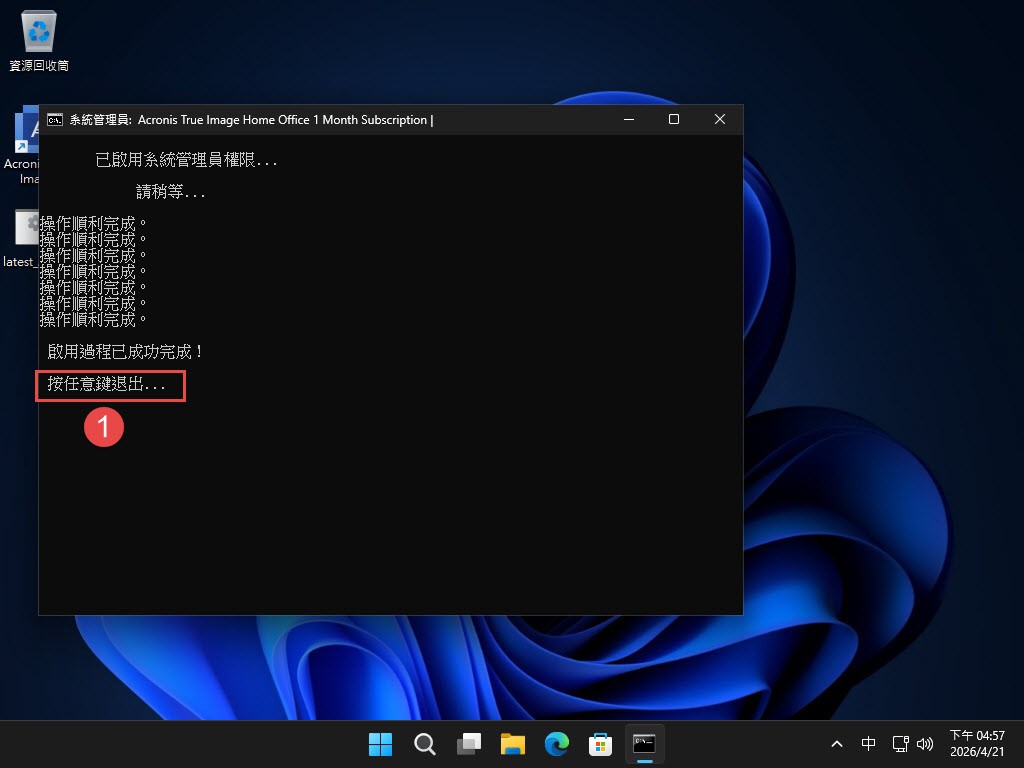Expand the hidden tray icons chevron

tap(837, 744)
